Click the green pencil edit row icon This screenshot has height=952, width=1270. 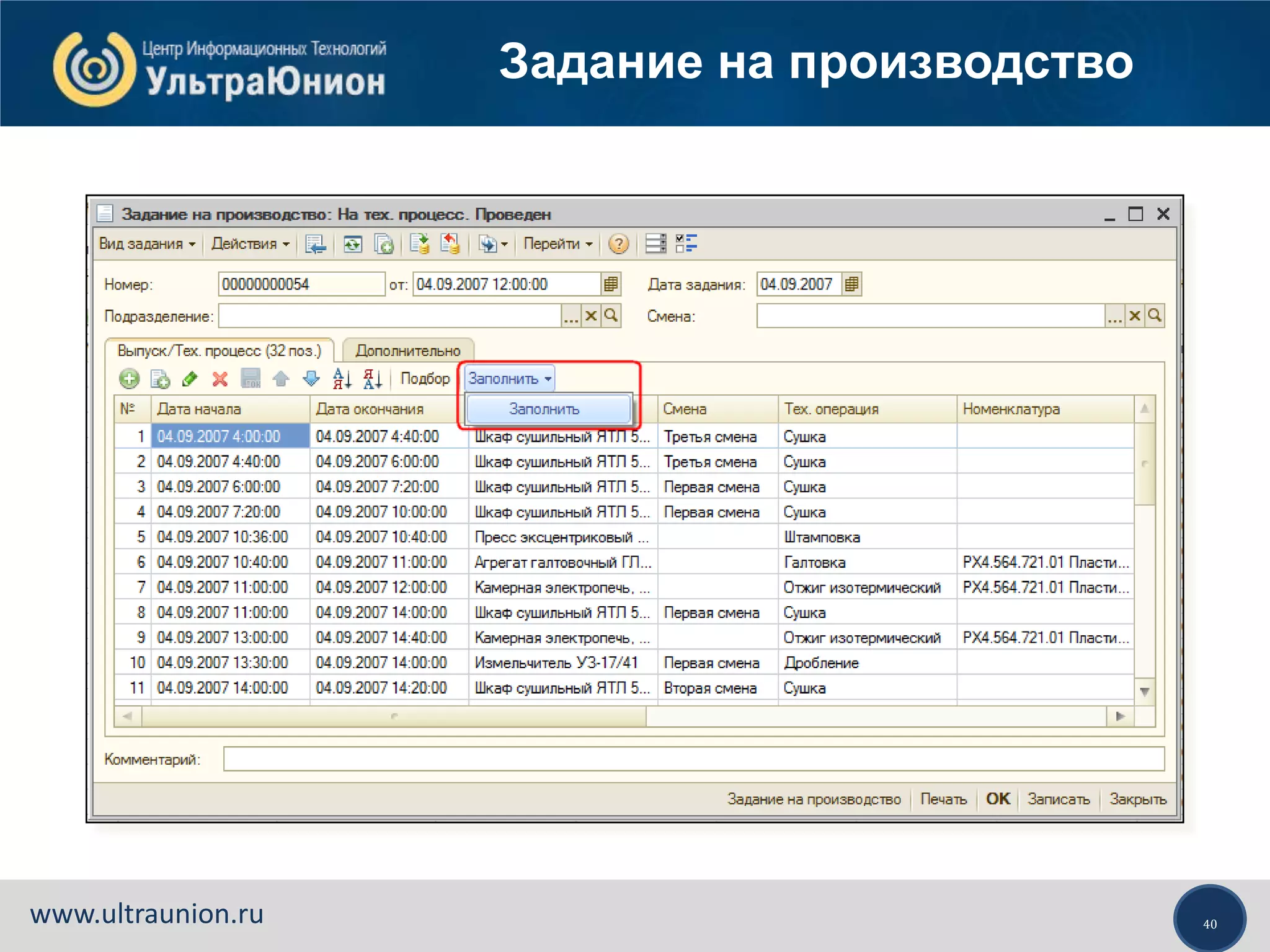[190, 379]
